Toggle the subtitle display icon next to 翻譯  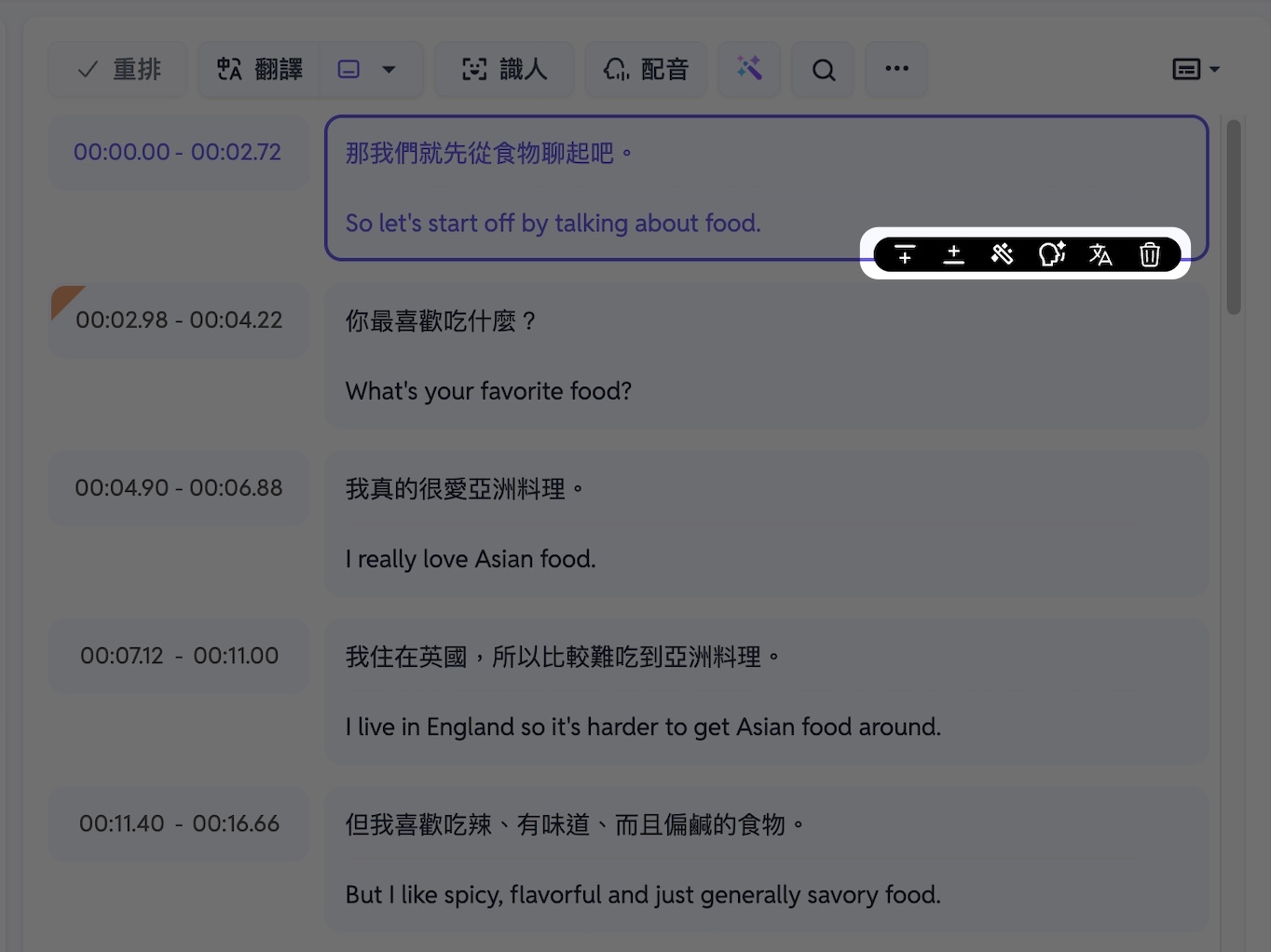[x=348, y=69]
